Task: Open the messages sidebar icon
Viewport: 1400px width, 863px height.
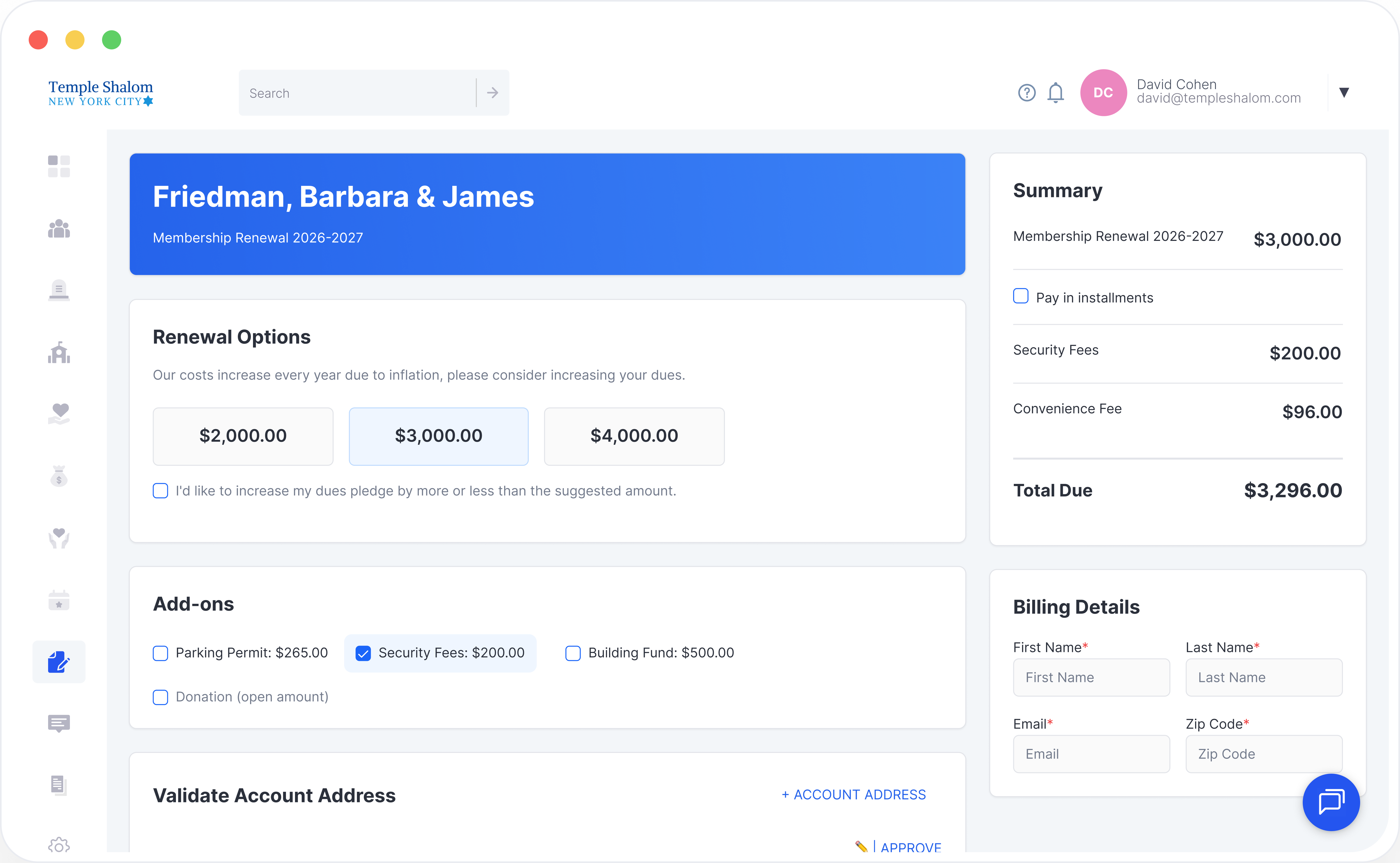Action: (59, 724)
